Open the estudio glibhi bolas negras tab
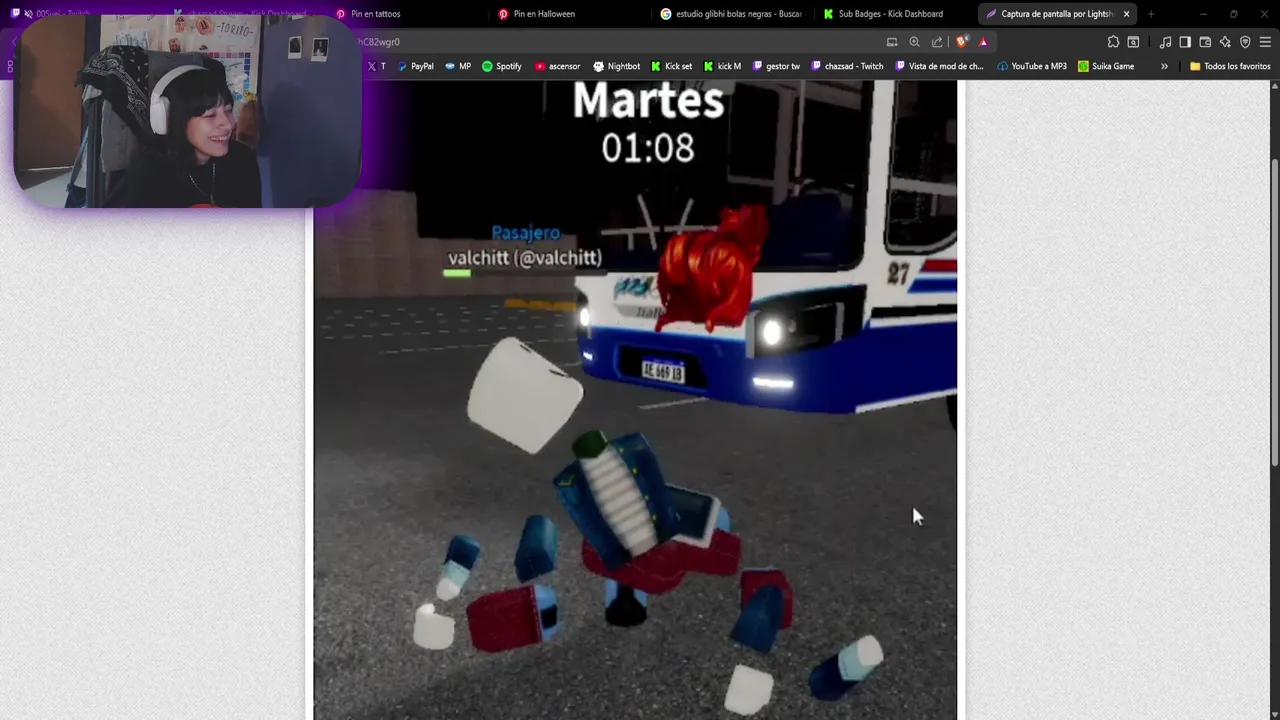The image size is (1280, 720). tap(732, 14)
